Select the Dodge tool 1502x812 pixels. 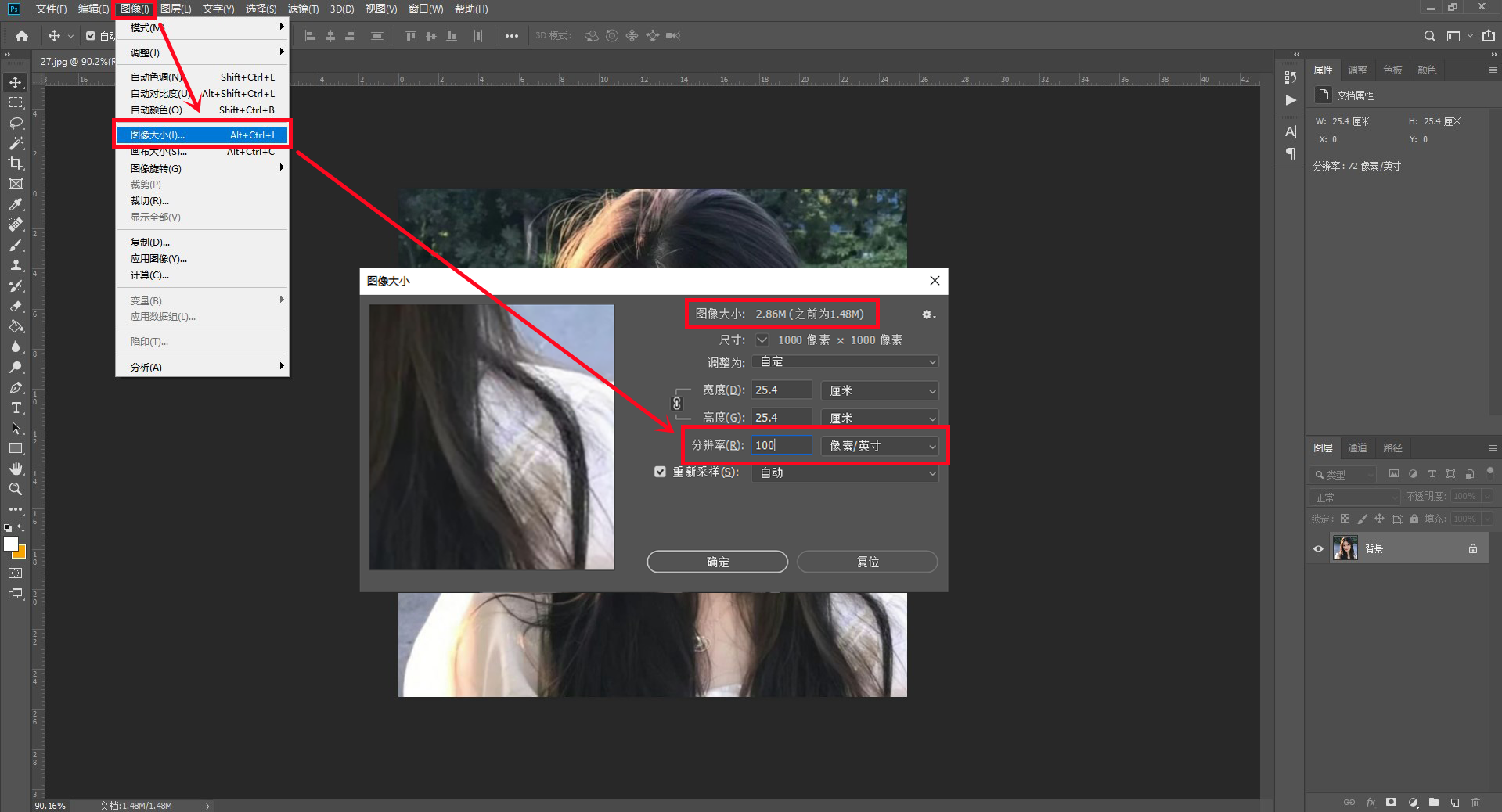[16, 367]
